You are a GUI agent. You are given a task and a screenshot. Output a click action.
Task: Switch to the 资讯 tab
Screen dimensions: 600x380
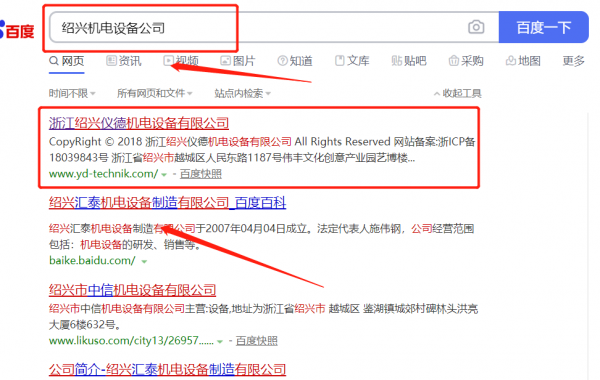point(124,61)
